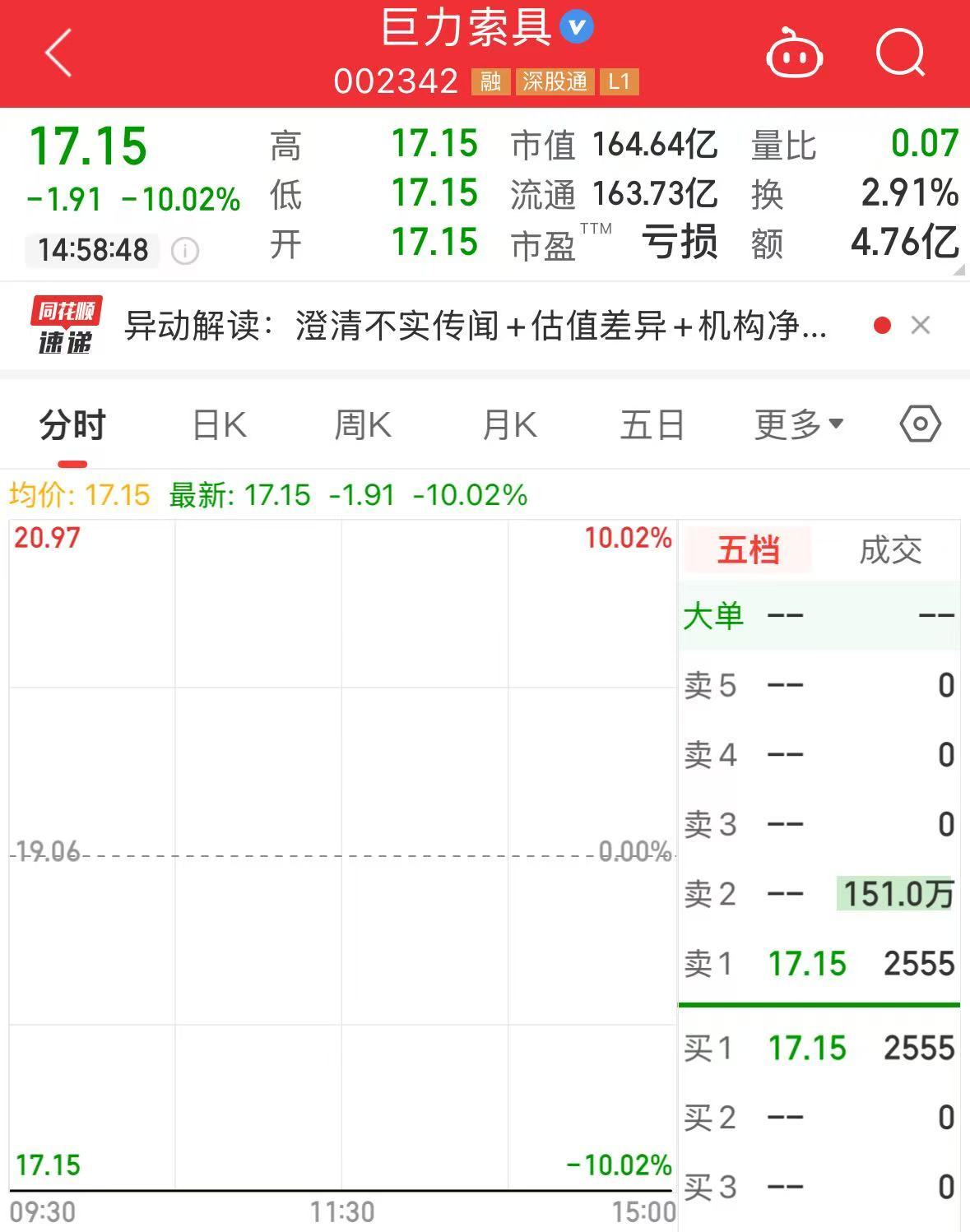970x1232 pixels.
Task: Select 买1 price 17.15
Action: pos(806,1049)
